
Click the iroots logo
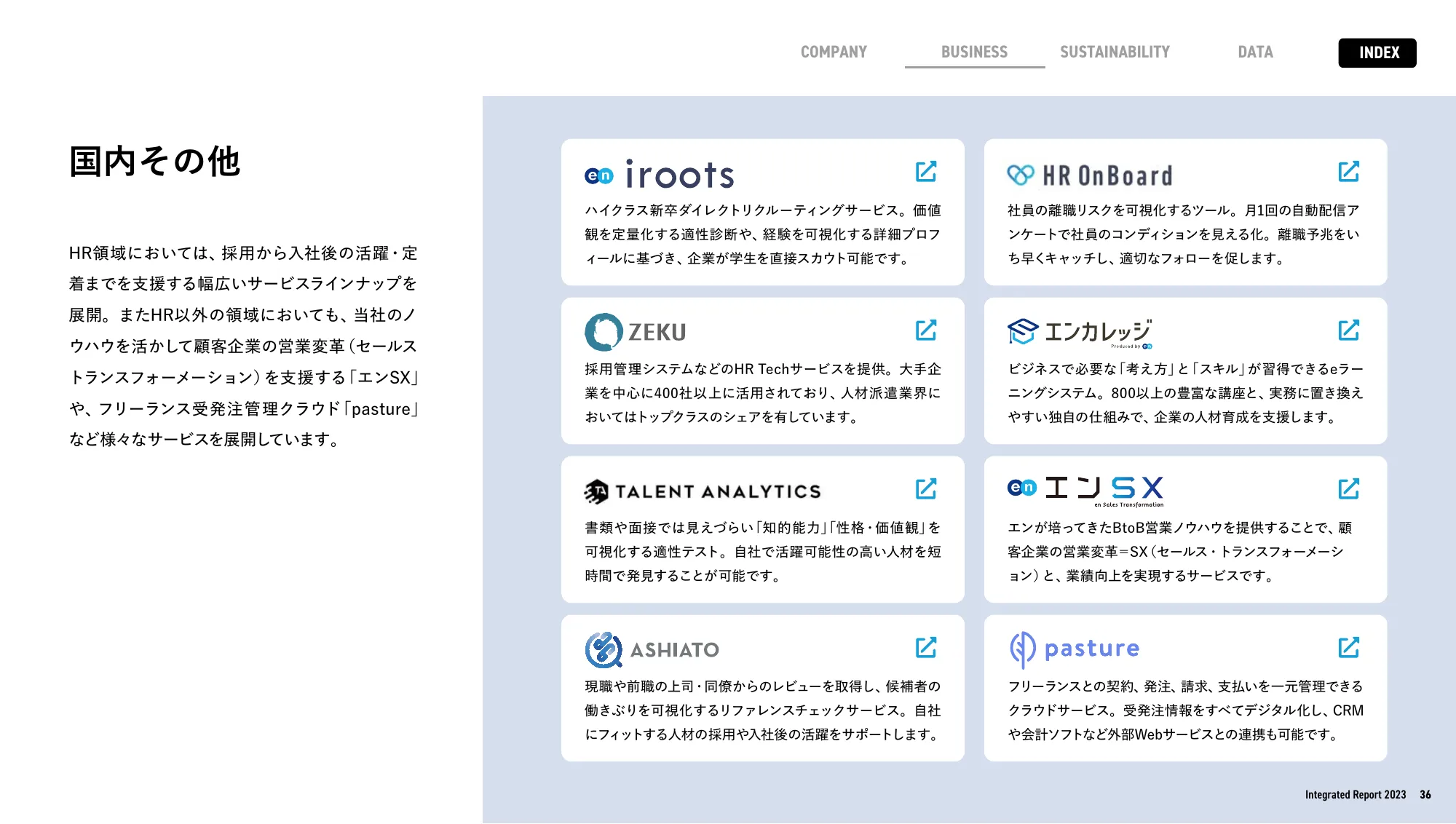pos(660,175)
